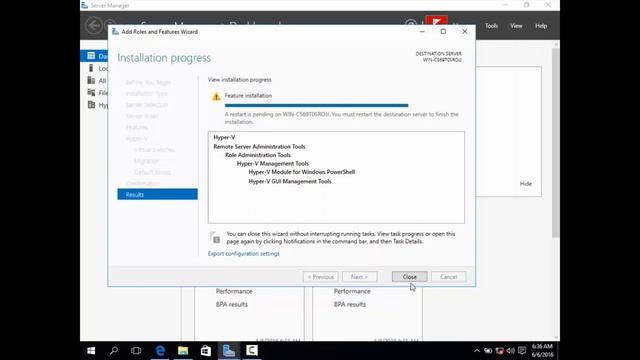Click the Server Manager vertical scrollbar
The image size is (640, 360).
click(x=556, y=143)
